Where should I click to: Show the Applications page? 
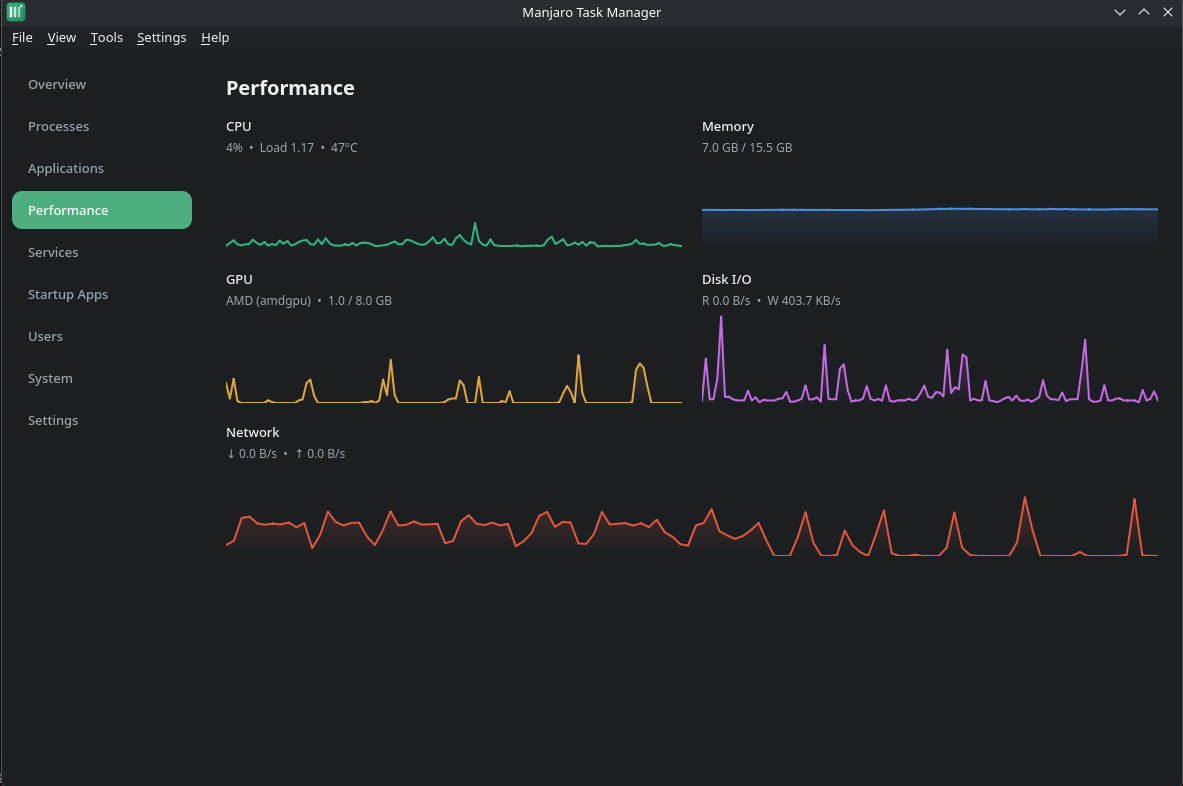[102, 168]
